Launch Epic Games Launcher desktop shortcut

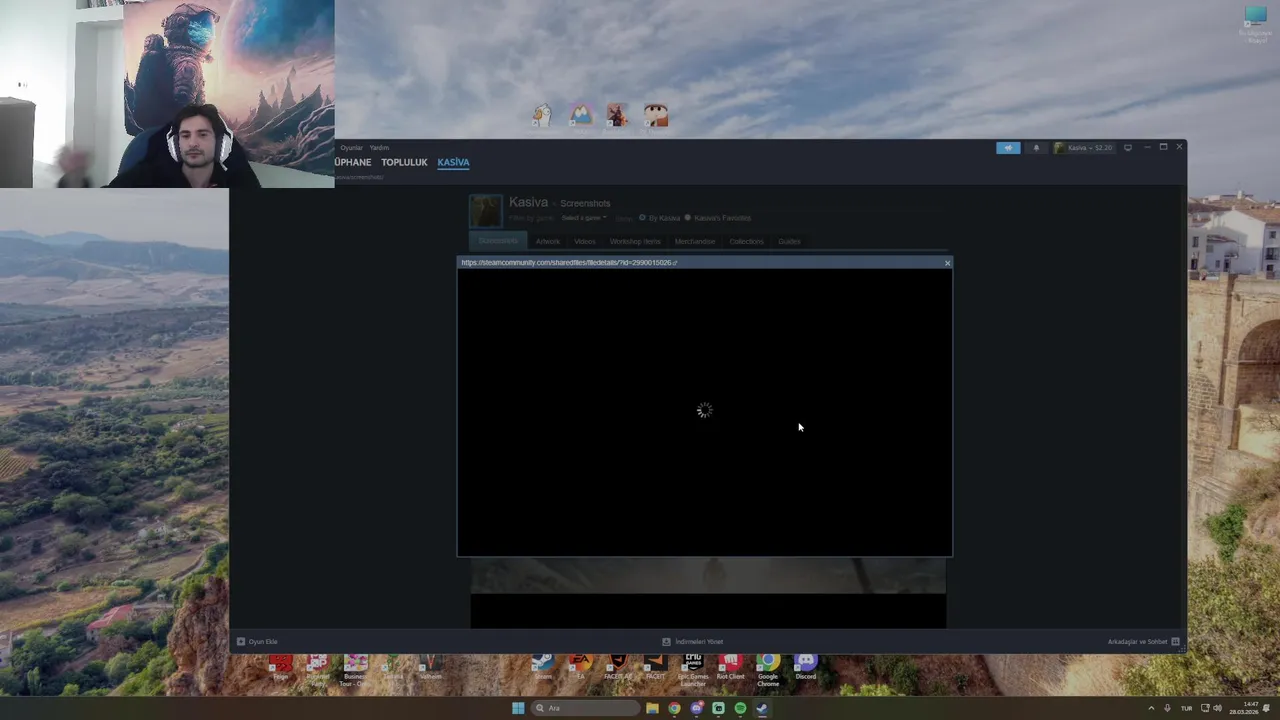coord(693,669)
